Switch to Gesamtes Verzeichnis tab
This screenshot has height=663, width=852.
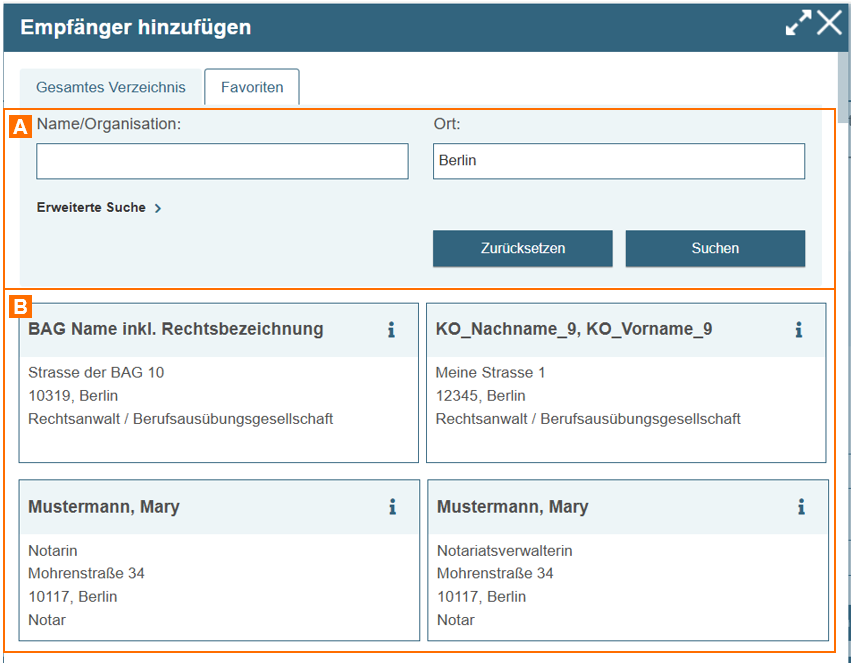[x=111, y=87]
